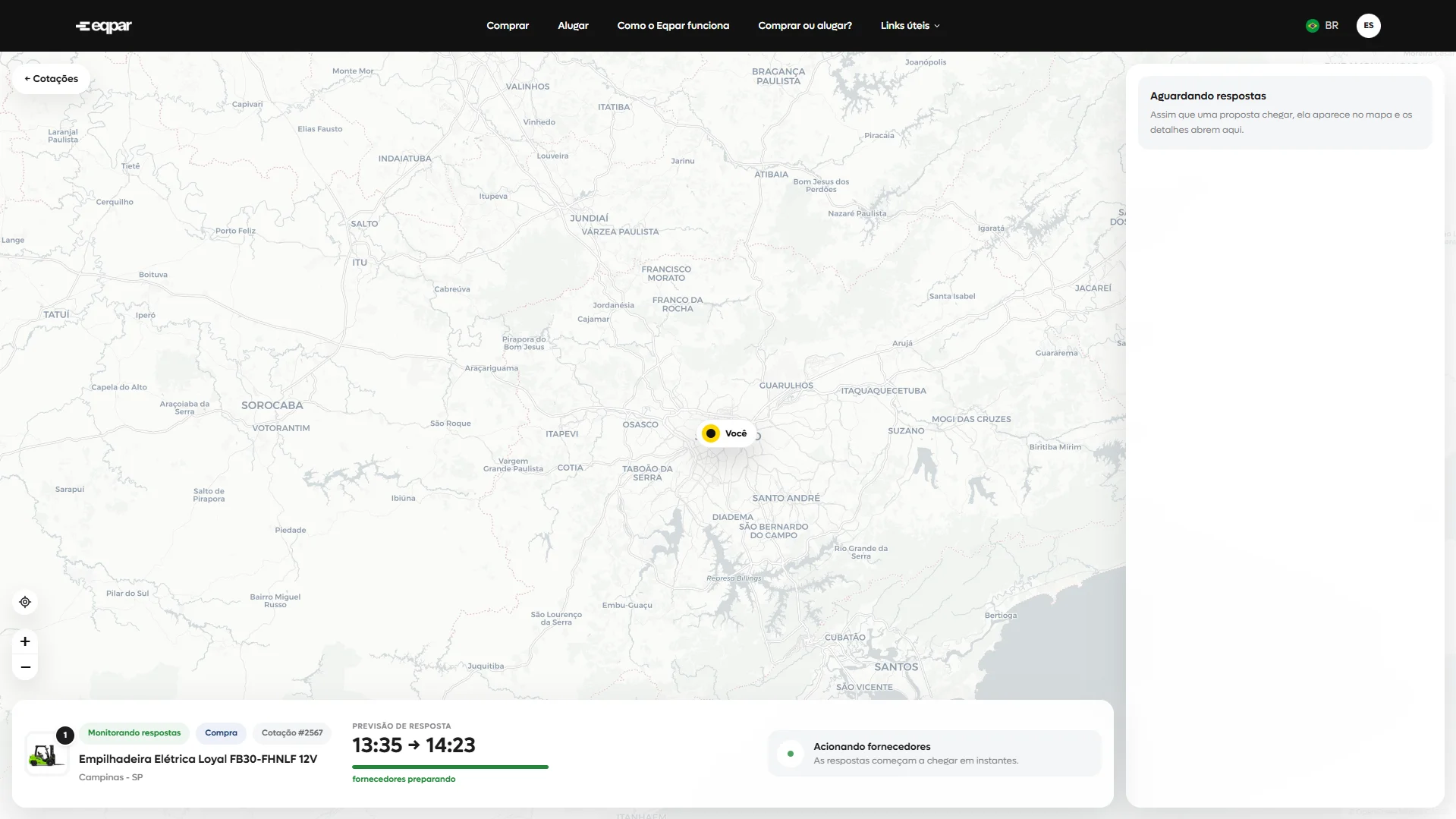
Task: Click the item count badge 1
Action: click(x=65, y=735)
